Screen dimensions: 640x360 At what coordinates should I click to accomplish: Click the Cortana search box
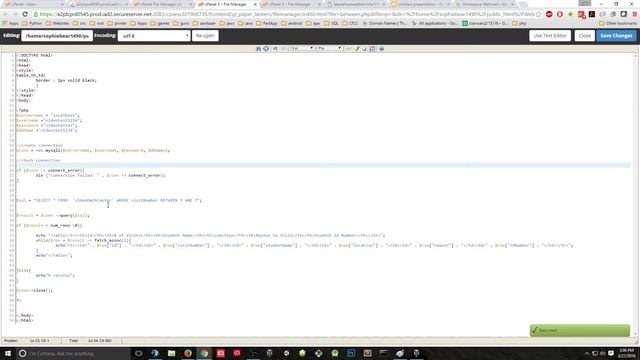pos(73,353)
